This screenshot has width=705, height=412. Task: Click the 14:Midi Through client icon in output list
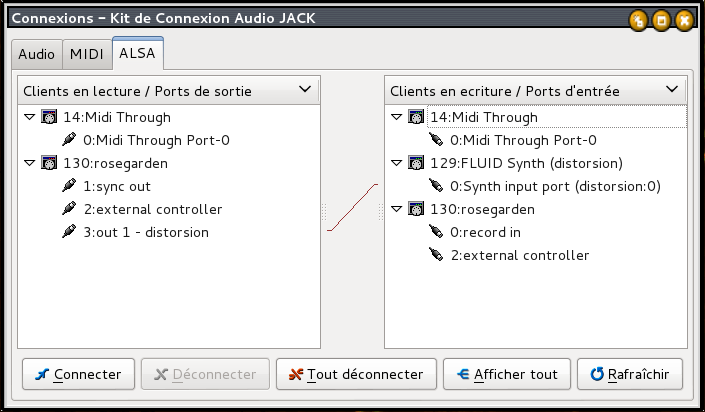[48, 118]
